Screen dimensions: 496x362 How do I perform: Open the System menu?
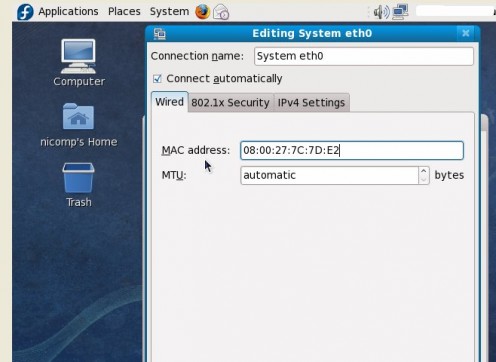coord(169,11)
